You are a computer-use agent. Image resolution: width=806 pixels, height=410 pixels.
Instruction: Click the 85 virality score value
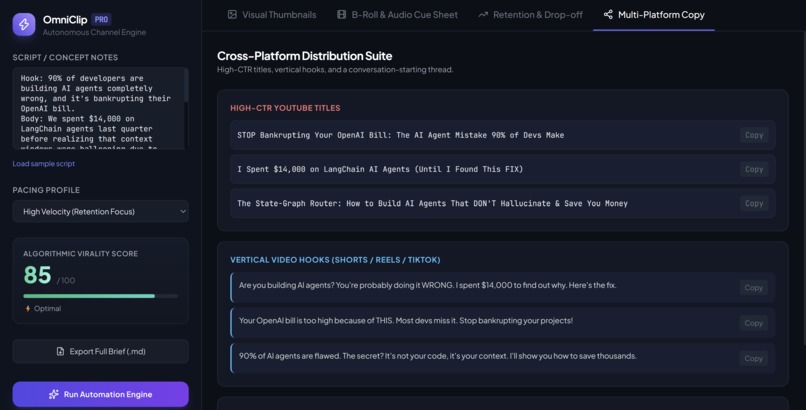point(37,275)
